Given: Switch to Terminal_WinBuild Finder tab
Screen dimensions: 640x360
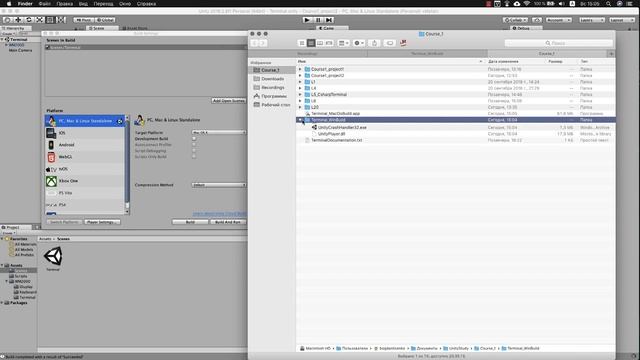Looking at the screenshot, I should click(427, 53).
